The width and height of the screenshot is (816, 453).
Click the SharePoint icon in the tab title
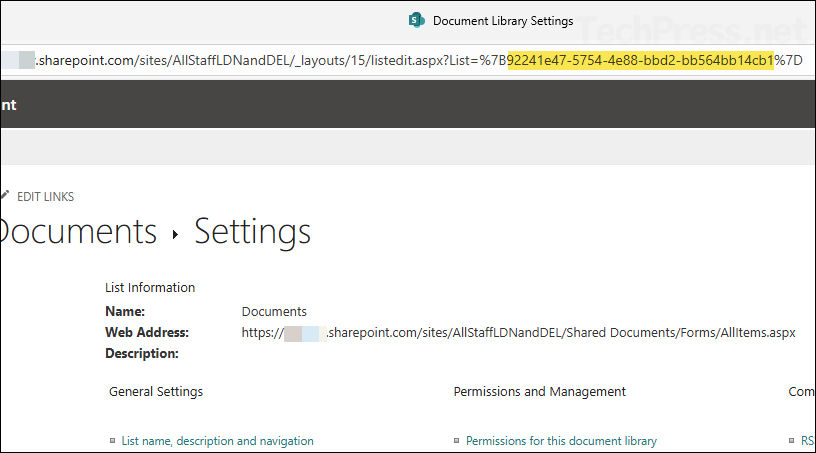pos(416,20)
